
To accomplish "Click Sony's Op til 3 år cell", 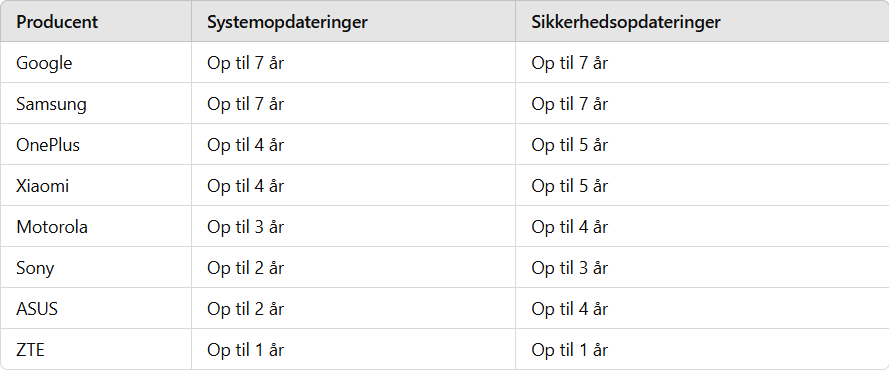I will pyautogui.click(x=702, y=267).
